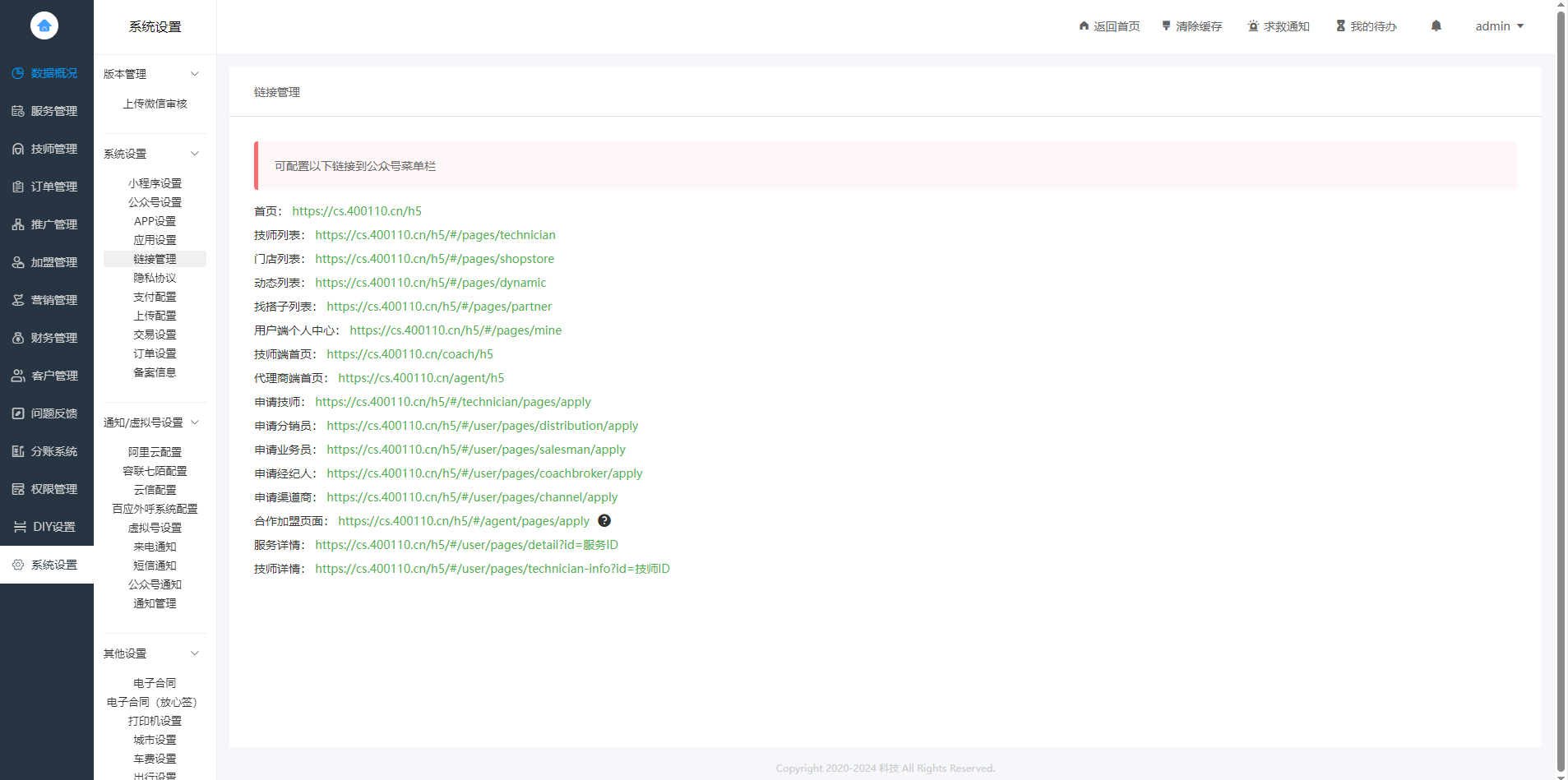Click 返回首页 in the top bar

(1109, 26)
